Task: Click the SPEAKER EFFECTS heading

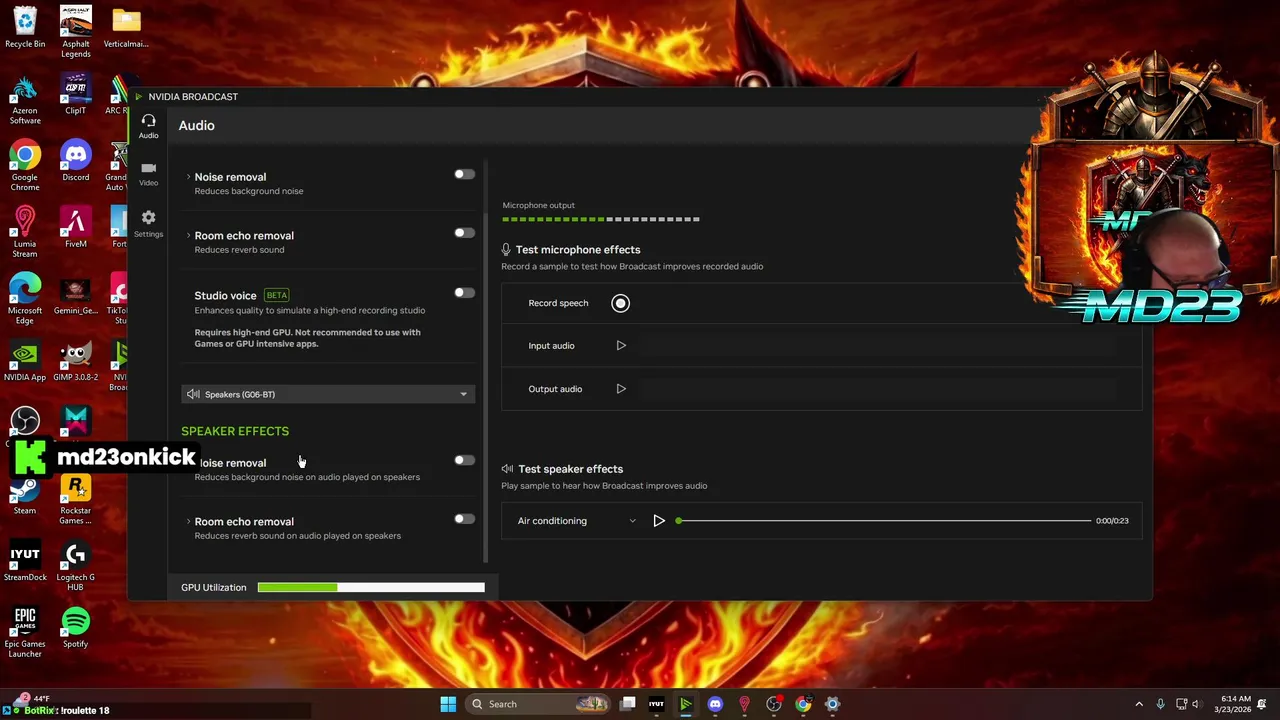Action: tap(235, 431)
